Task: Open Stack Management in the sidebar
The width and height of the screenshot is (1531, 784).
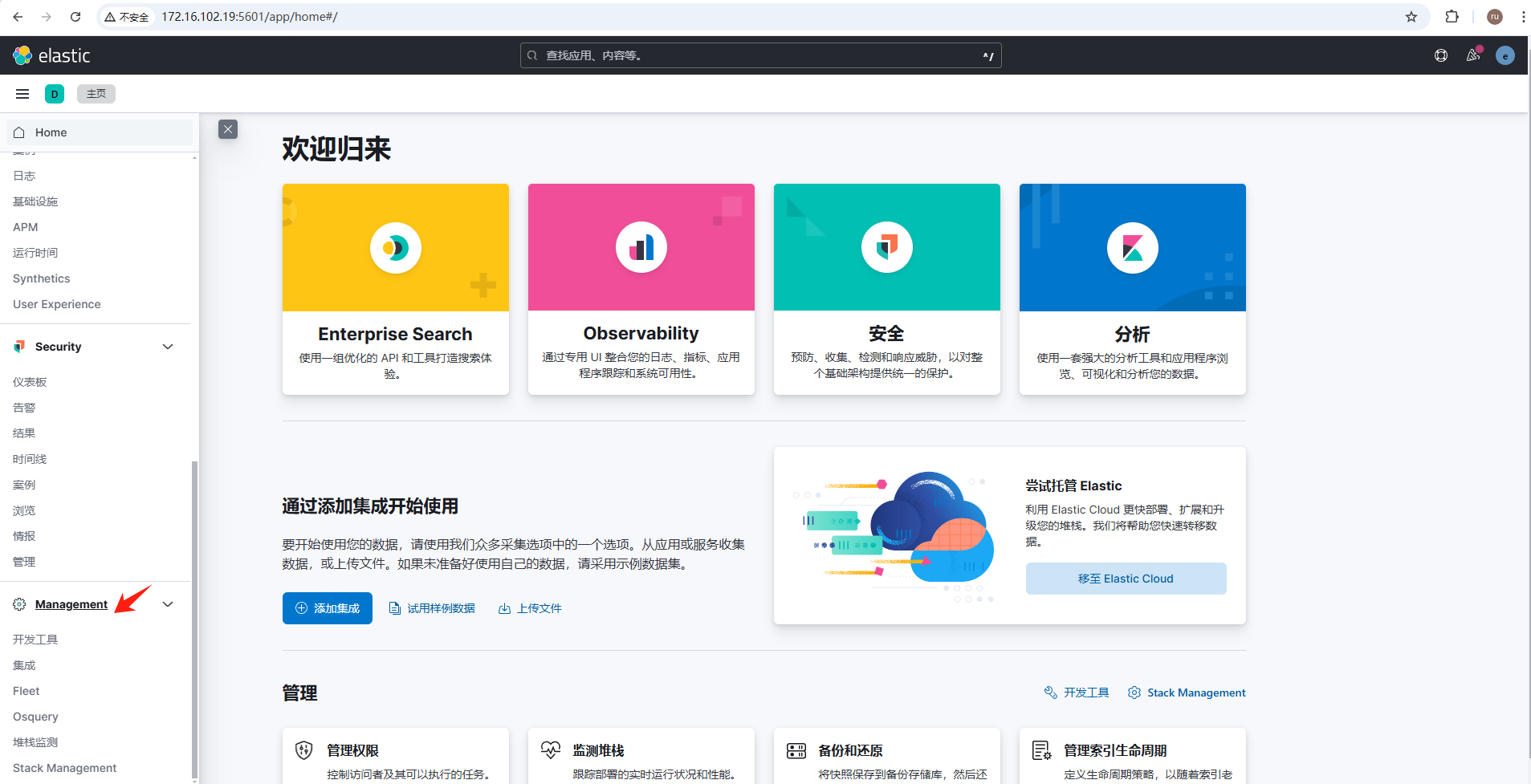Action: click(65, 768)
